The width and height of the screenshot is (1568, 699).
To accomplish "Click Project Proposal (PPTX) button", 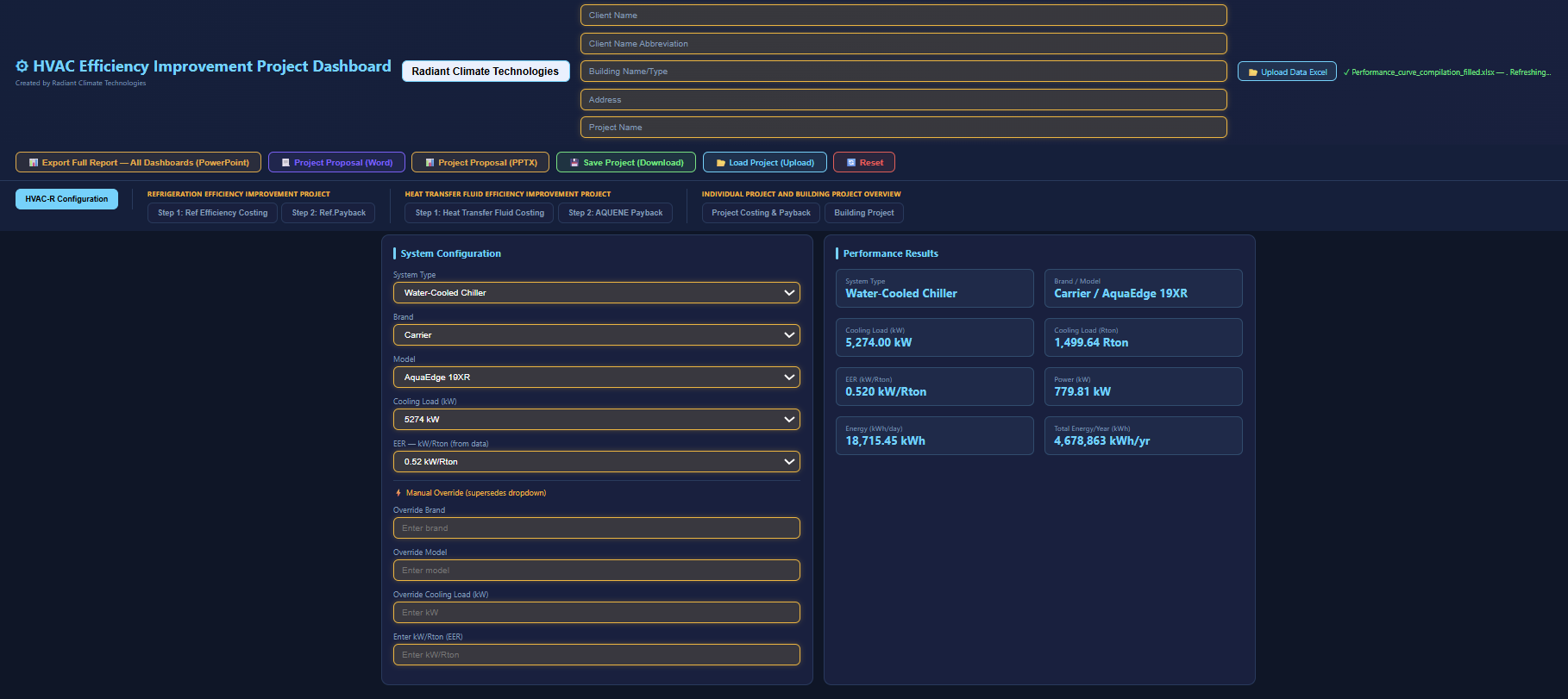I will coord(480,163).
